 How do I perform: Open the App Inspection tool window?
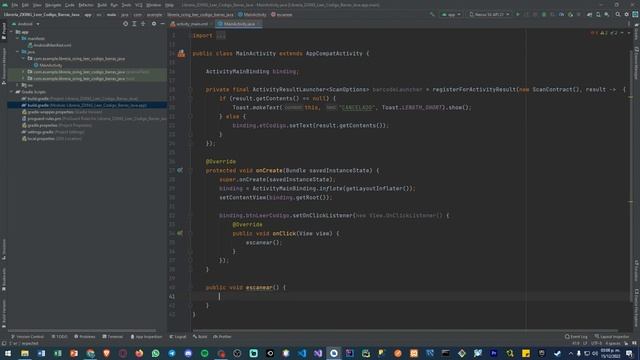[146, 337]
